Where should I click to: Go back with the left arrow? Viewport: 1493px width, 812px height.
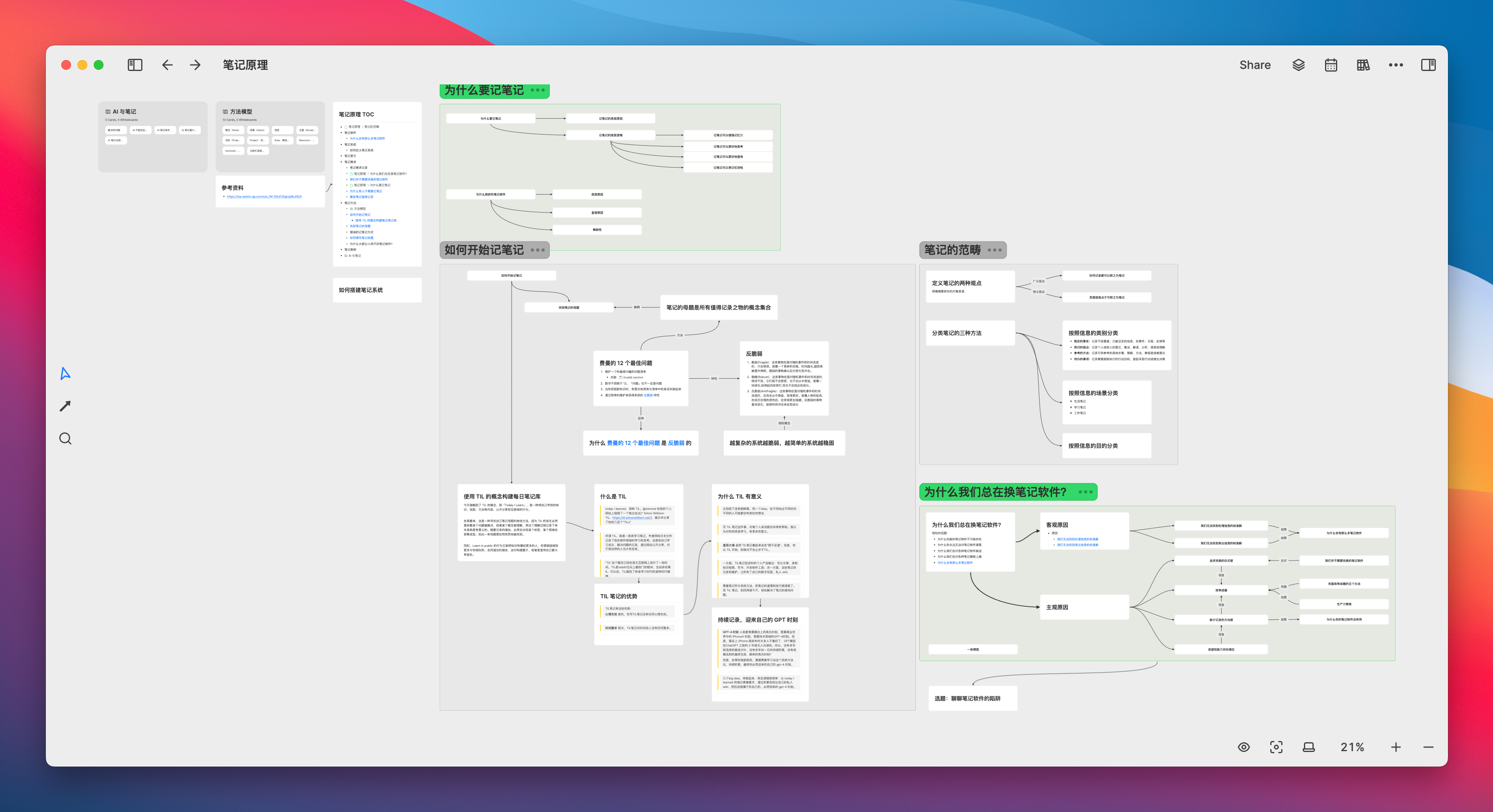pyautogui.click(x=167, y=65)
